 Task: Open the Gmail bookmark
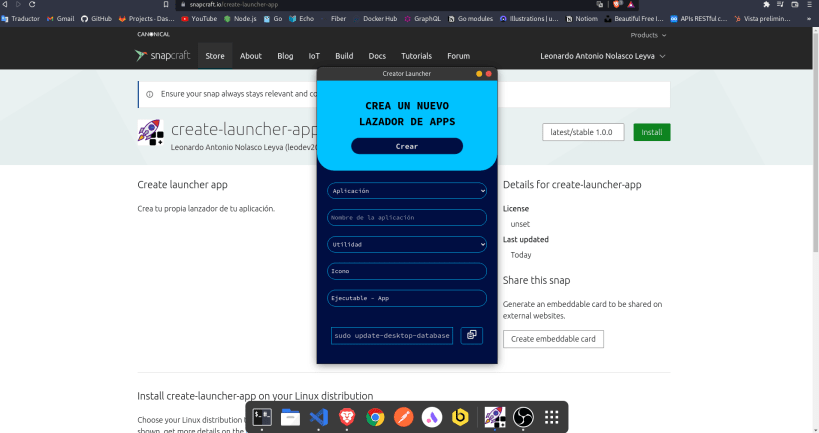click(x=60, y=18)
